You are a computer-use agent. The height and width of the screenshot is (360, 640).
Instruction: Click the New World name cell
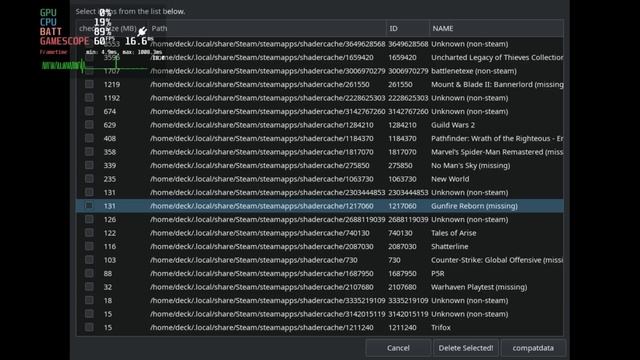pyautogui.click(x=450, y=179)
